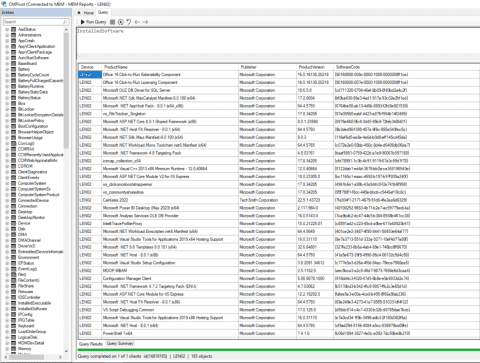Click the undo curved-arrow icon in toolbar
The height and width of the screenshot is (363, 480).
[129, 22]
